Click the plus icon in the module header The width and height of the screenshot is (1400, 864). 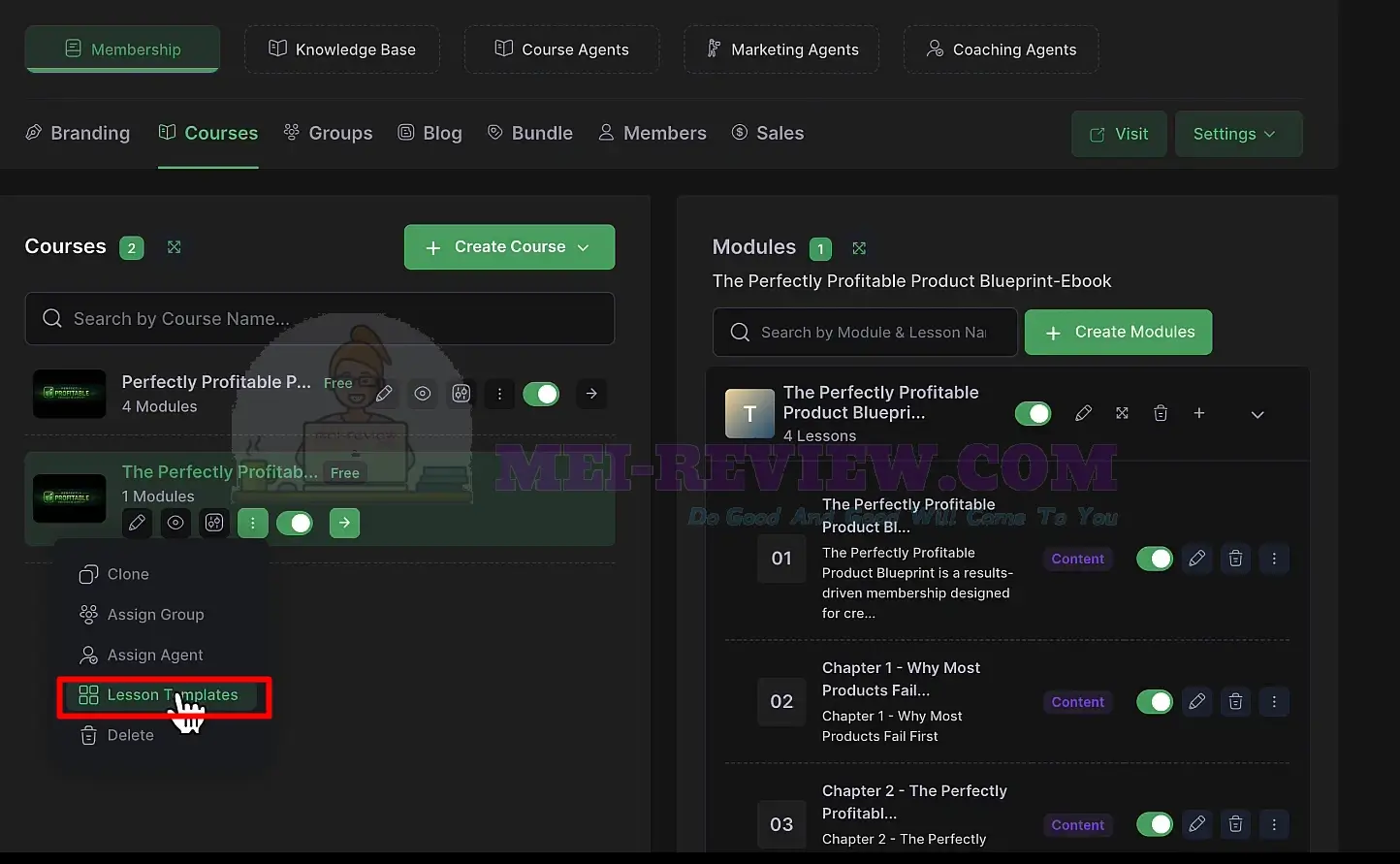click(x=1199, y=413)
